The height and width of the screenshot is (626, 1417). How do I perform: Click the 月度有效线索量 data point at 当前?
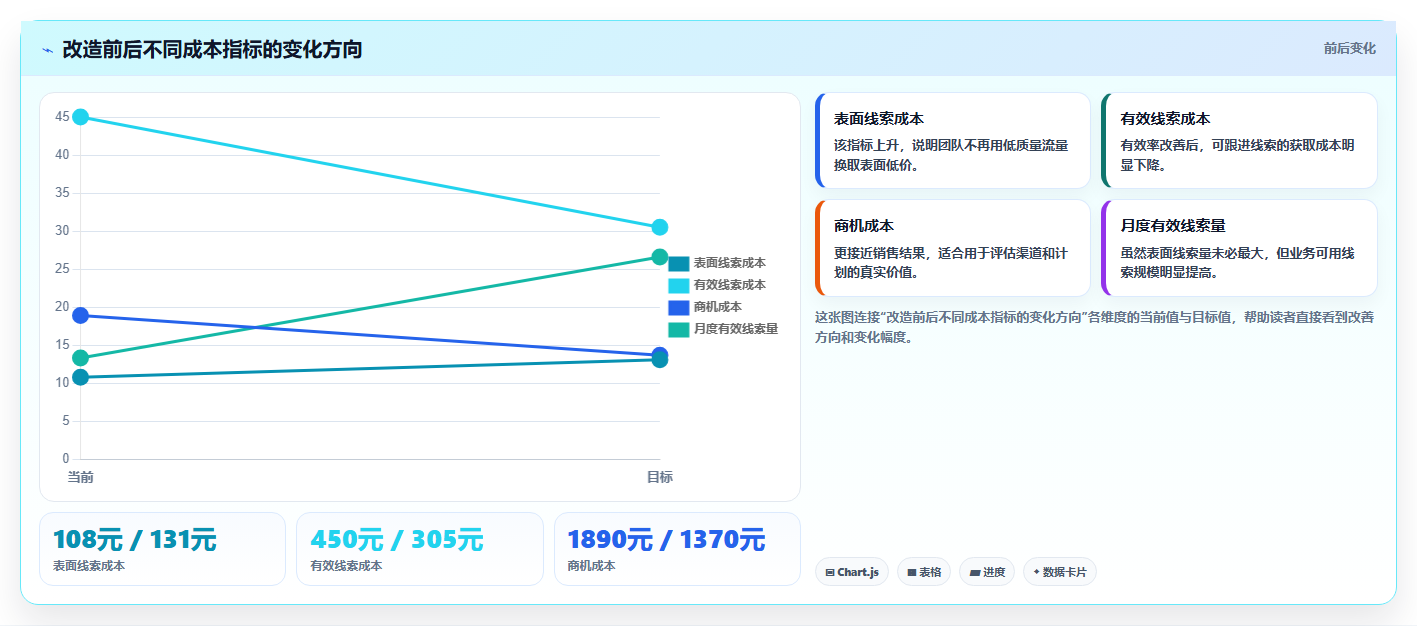81,358
